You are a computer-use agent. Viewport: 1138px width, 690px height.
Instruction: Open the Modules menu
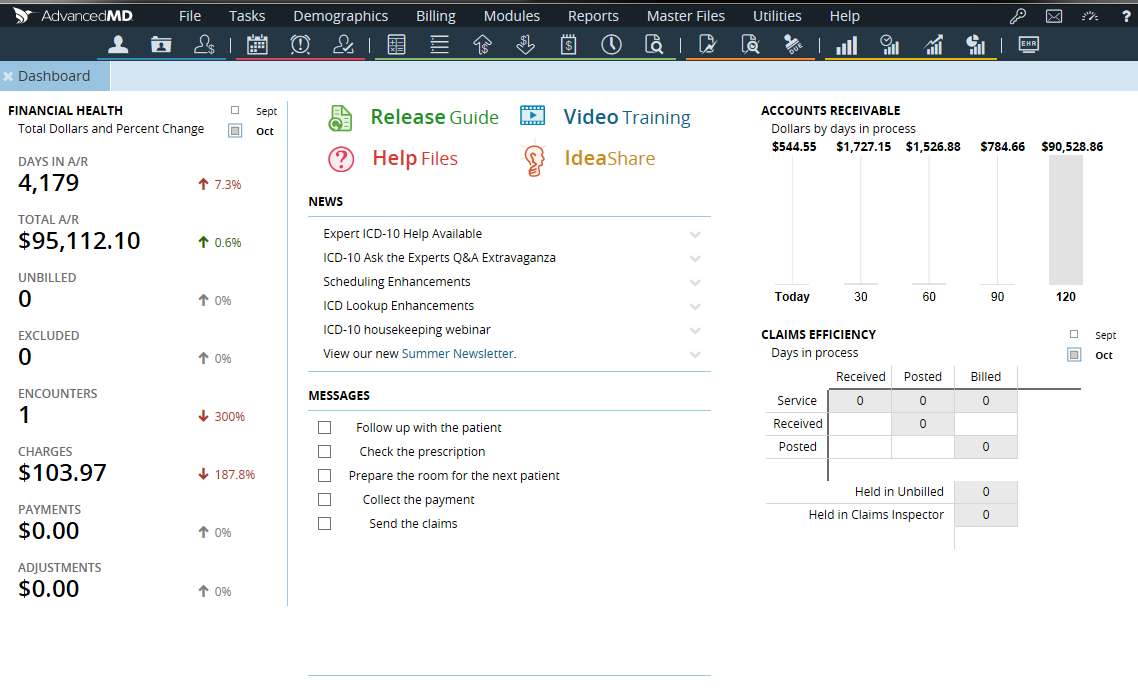click(x=512, y=16)
